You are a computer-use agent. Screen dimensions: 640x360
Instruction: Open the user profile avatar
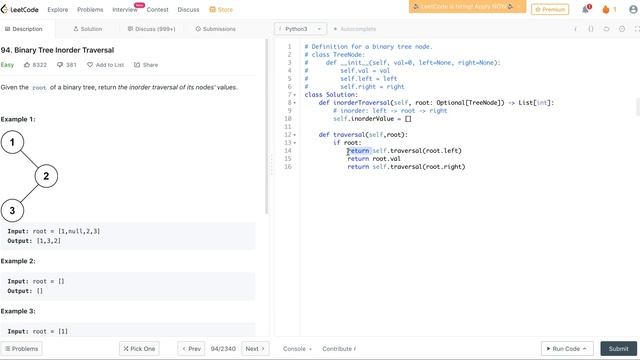coord(633,9)
